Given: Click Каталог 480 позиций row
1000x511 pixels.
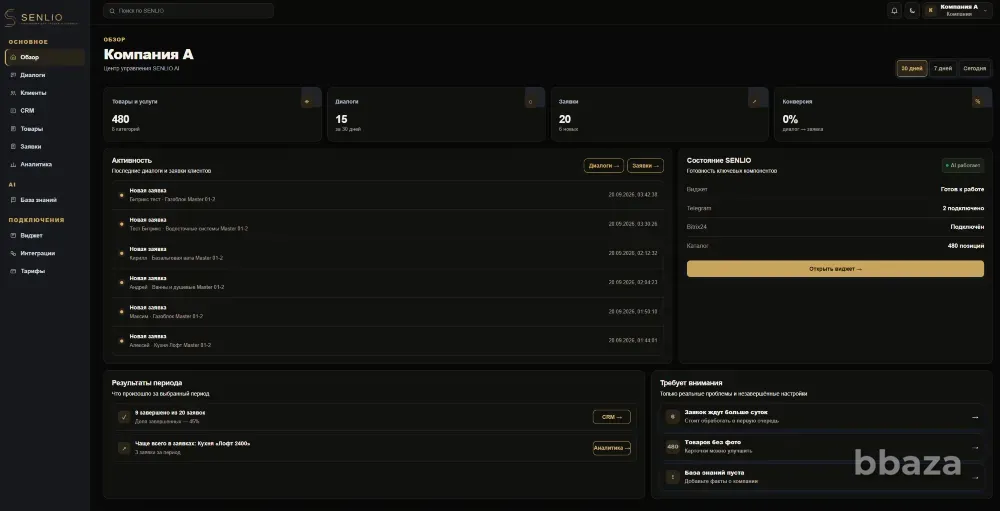Looking at the screenshot, I should click(x=835, y=246).
